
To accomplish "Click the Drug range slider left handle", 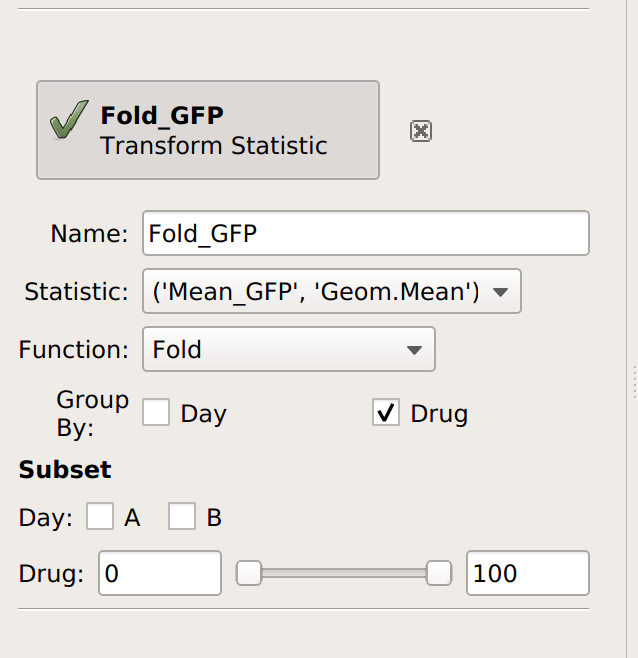I will 249,573.
